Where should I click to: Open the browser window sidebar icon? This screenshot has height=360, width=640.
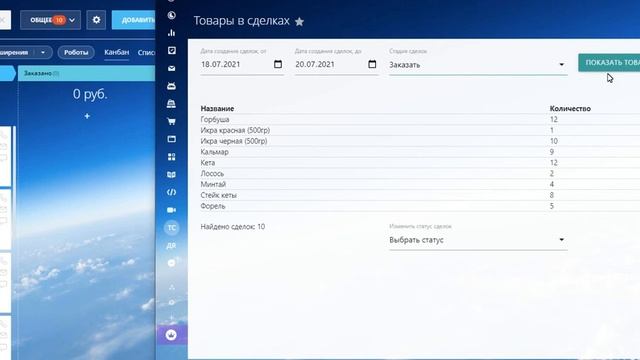click(172, 139)
